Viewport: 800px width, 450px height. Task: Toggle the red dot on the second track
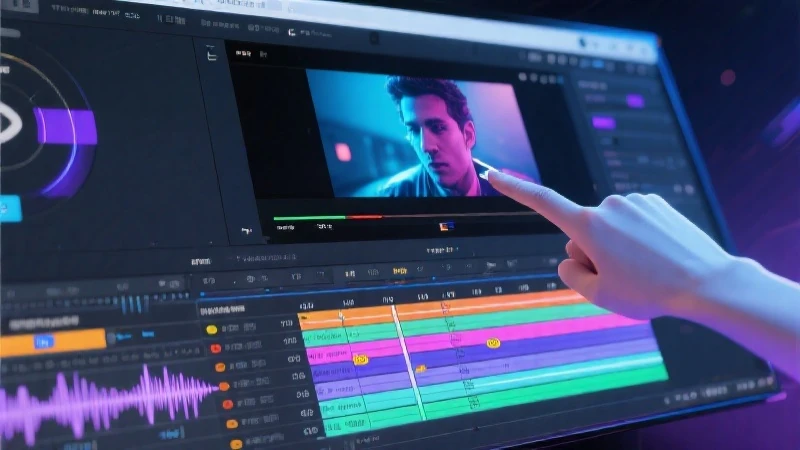(216, 348)
